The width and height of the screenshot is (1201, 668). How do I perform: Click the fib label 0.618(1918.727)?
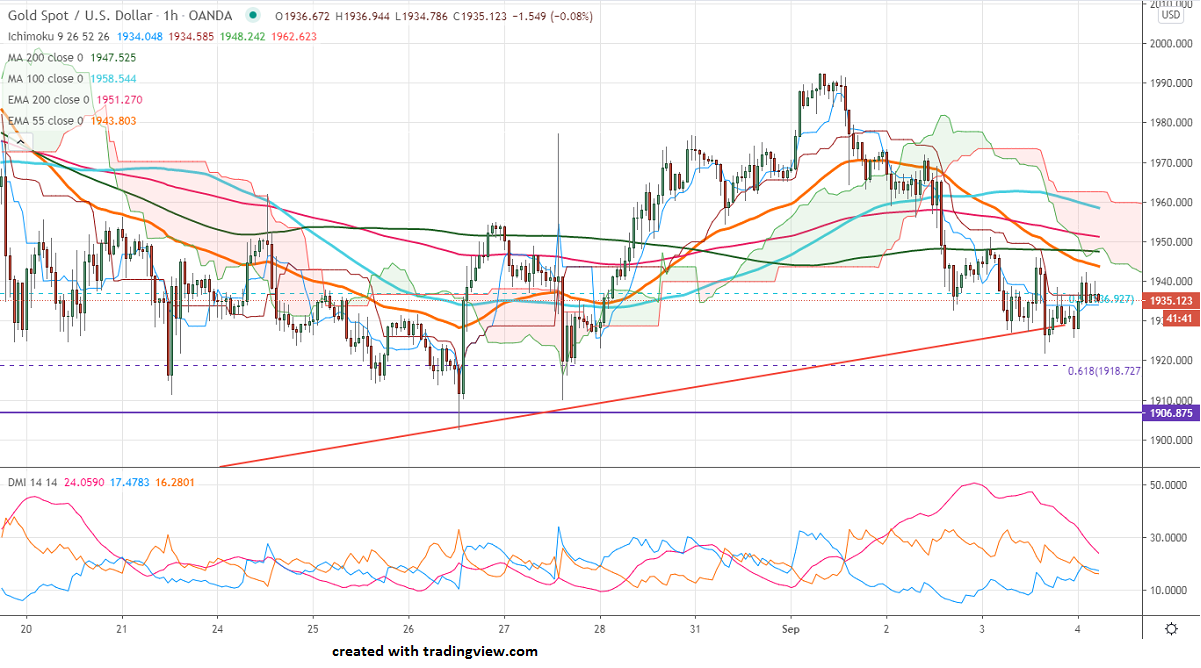(1103, 371)
